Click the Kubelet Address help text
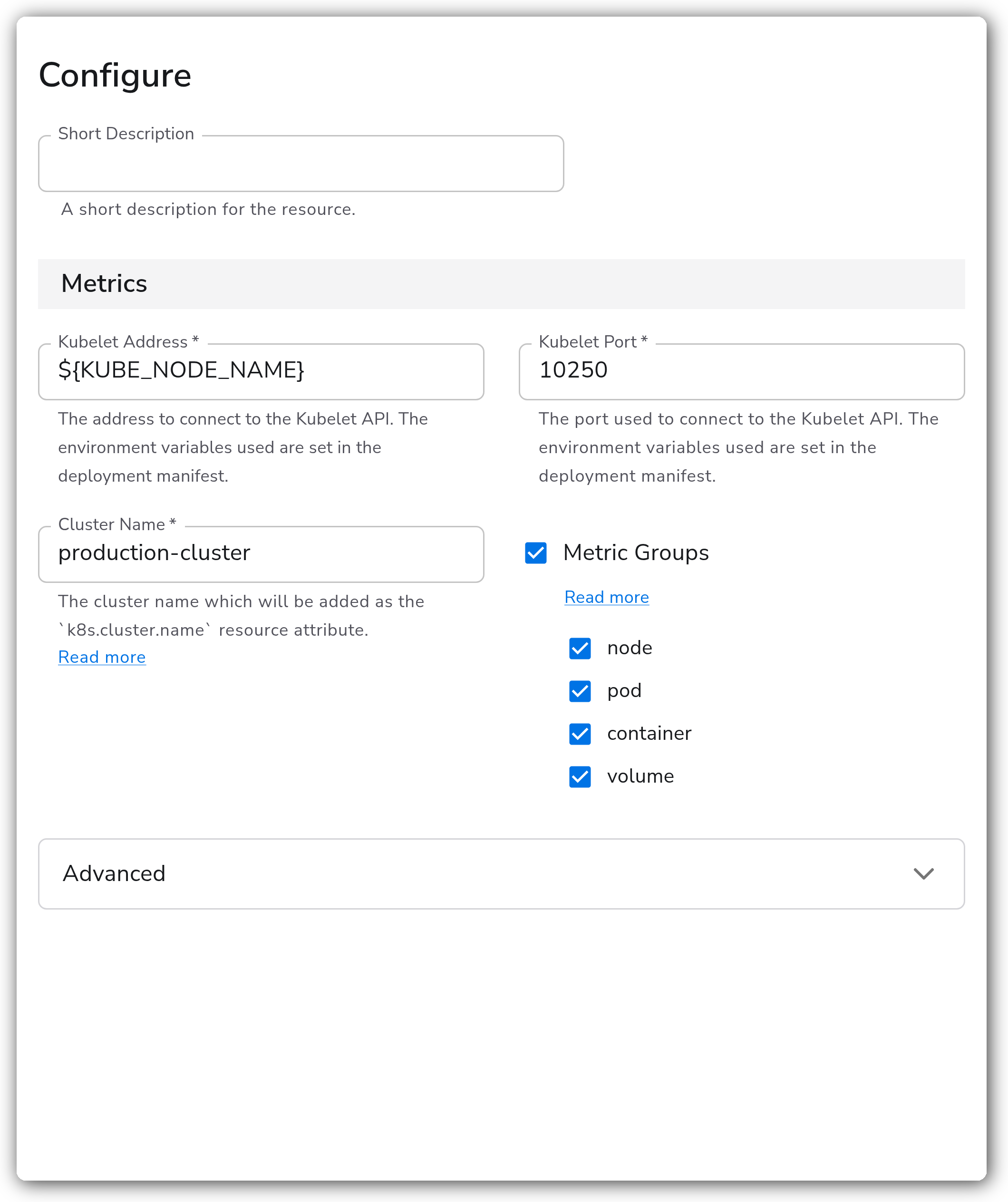The height and width of the screenshot is (1202, 1008). pyautogui.click(x=242, y=447)
